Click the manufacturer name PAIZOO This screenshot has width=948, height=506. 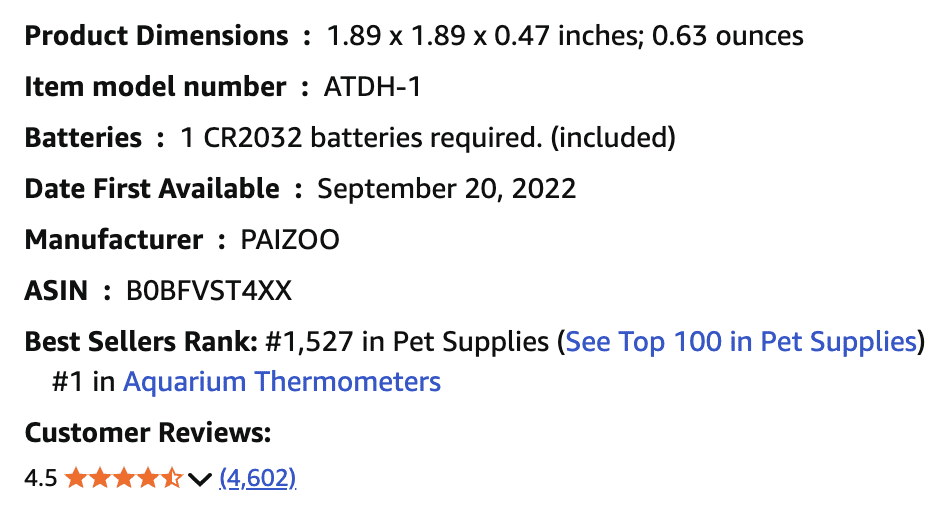290,240
